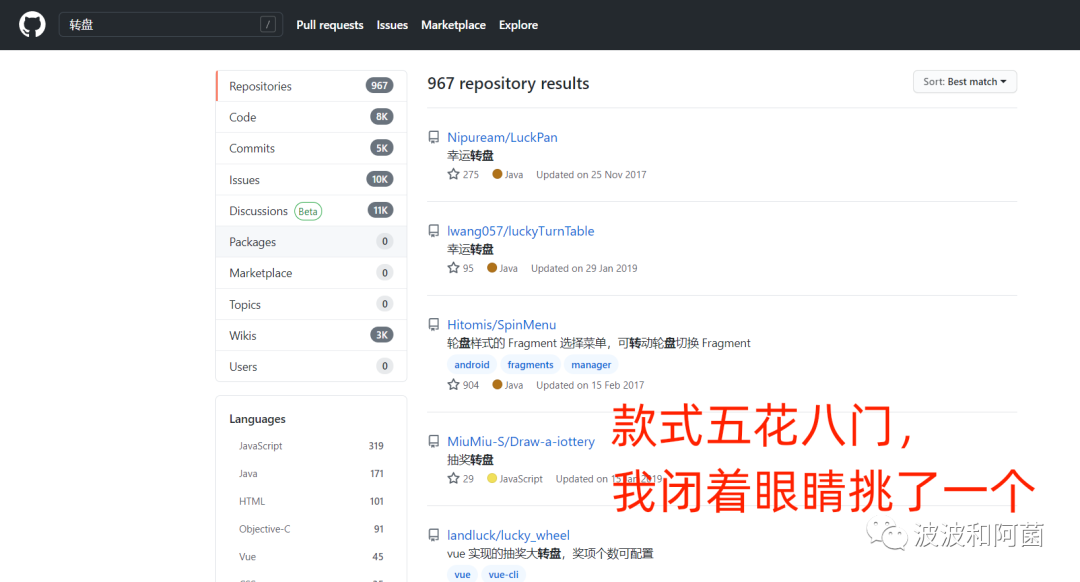
Task: Click star icon showing 275 stars
Action: pyautogui.click(x=453, y=174)
